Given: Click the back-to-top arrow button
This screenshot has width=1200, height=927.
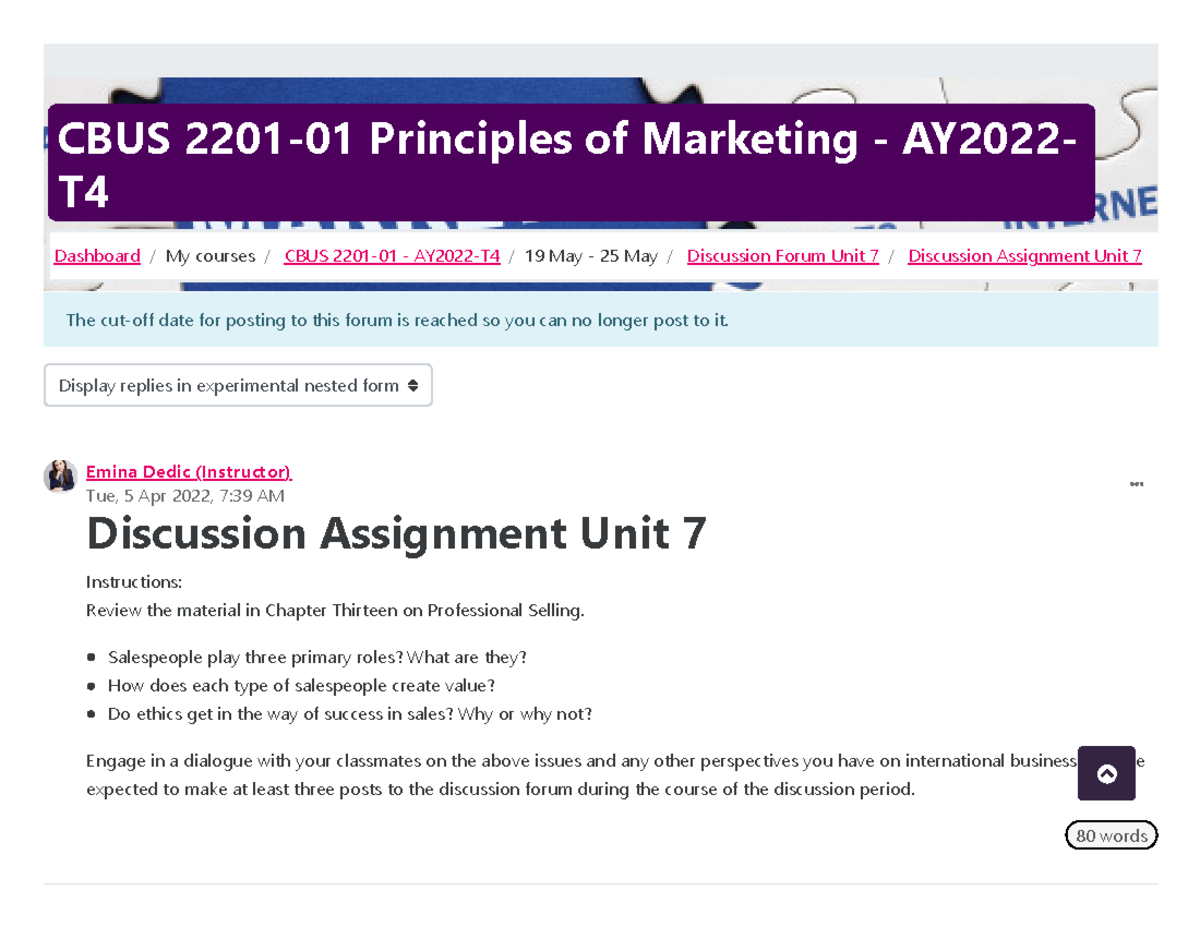Looking at the screenshot, I should point(1106,773).
